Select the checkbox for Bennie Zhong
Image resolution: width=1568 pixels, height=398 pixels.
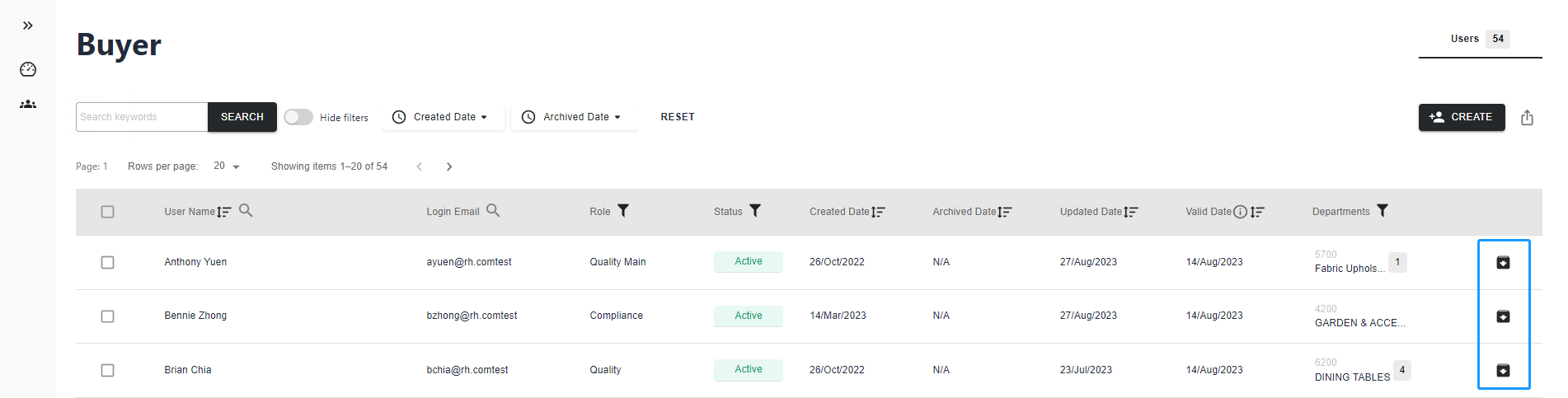[107, 316]
